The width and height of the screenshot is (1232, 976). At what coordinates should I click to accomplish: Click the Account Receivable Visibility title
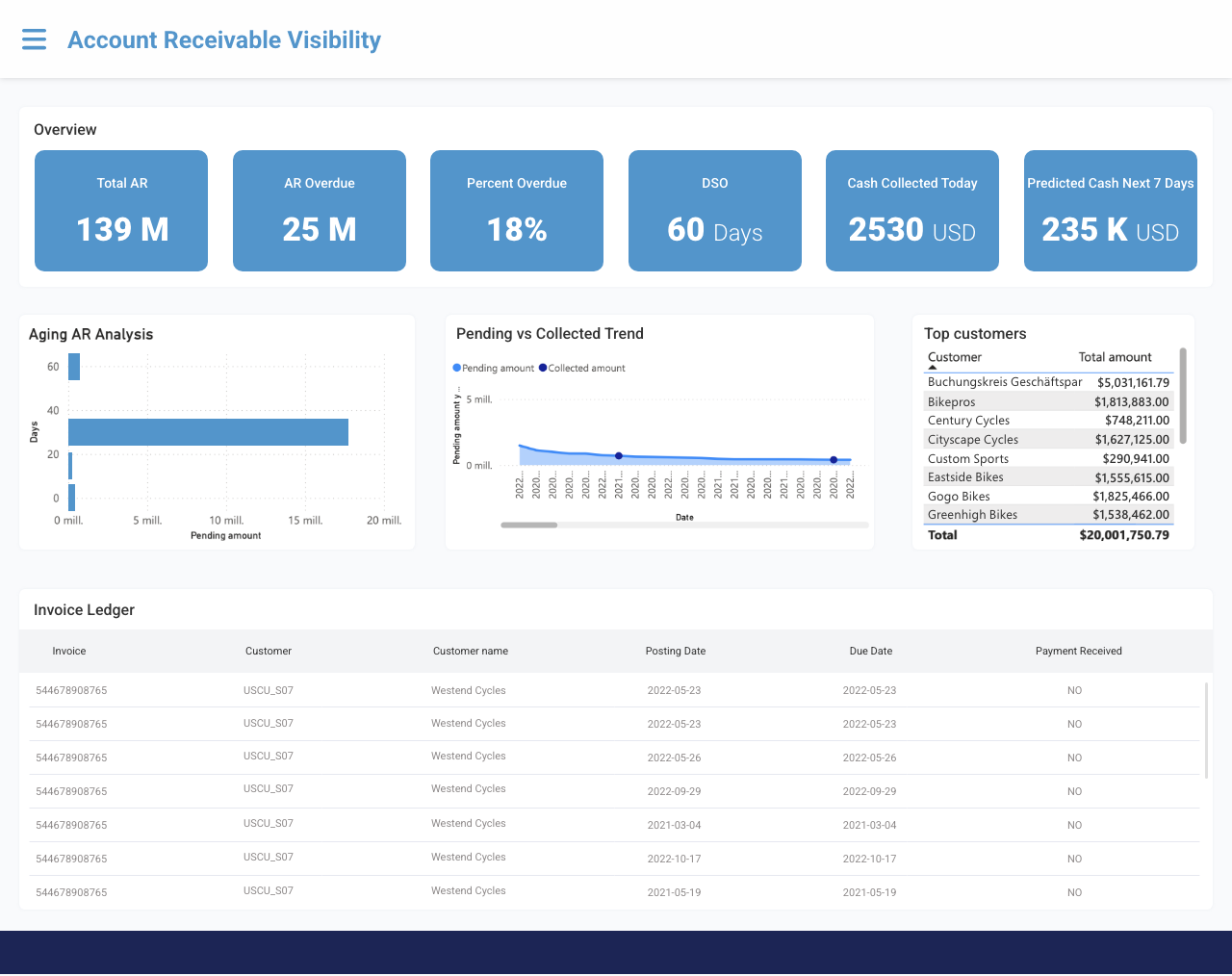[224, 40]
